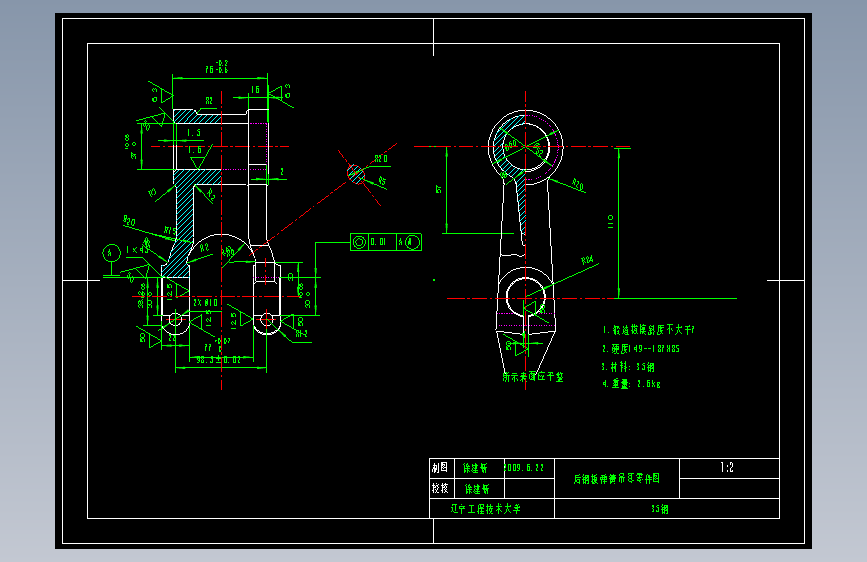Click the 16 dimension at top of left view
The width and height of the screenshot is (867, 562).
click(255, 90)
